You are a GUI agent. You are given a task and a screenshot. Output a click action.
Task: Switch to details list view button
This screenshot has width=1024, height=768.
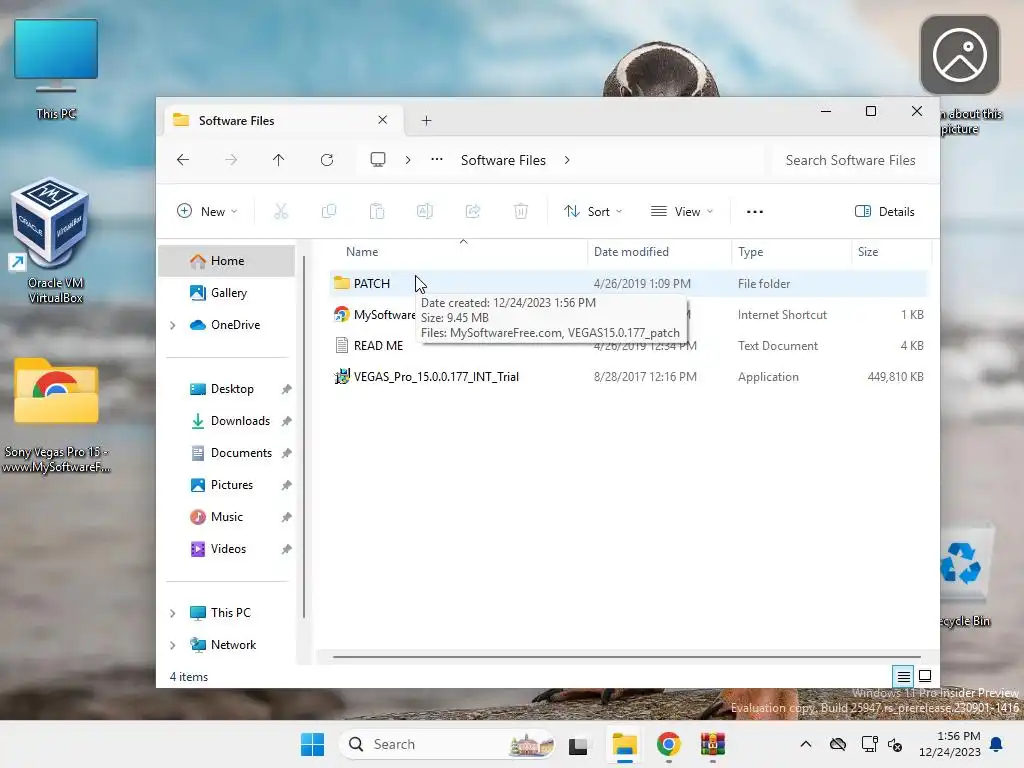pos(903,676)
